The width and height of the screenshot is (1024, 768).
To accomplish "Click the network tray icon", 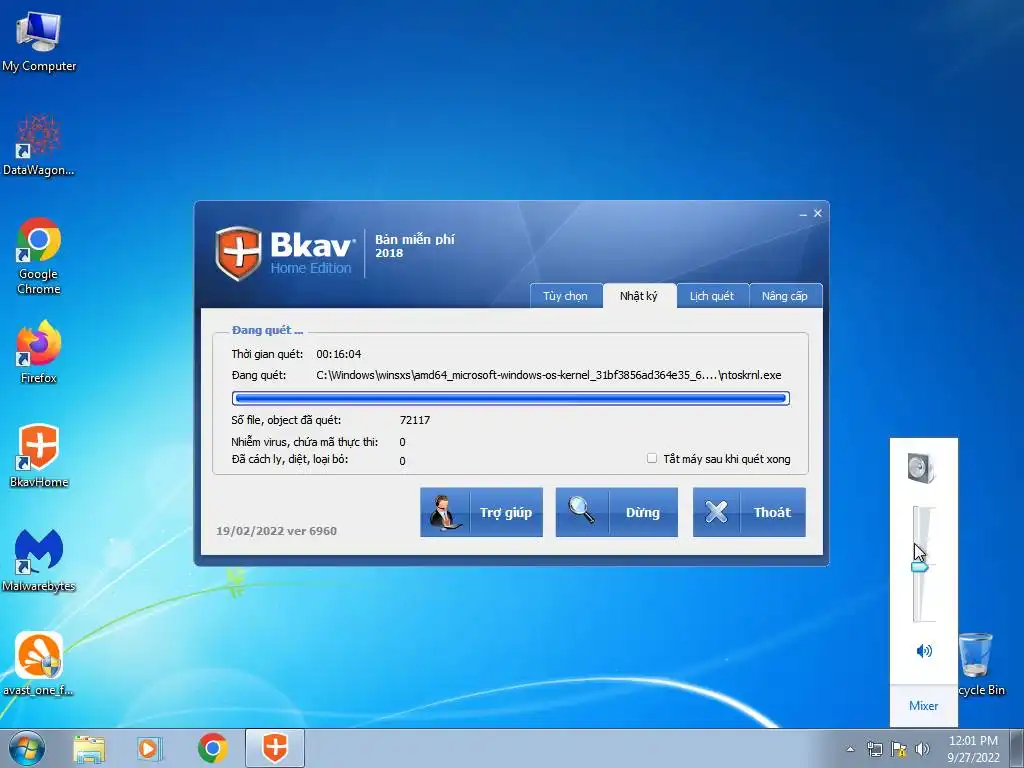I will point(874,749).
